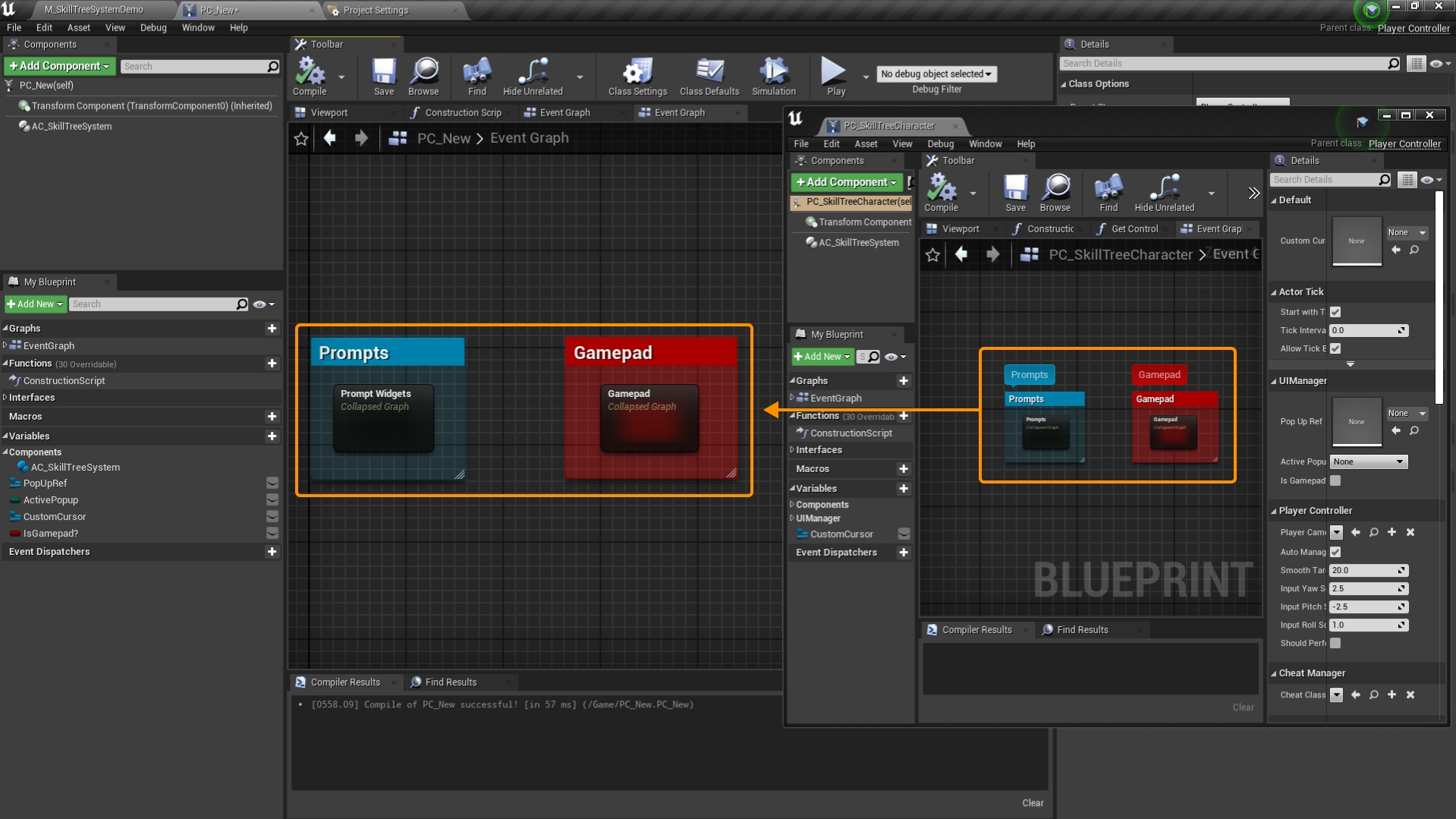Switch to the Project Settings tab
Viewport: 1456px width, 819px height.
[376, 10]
